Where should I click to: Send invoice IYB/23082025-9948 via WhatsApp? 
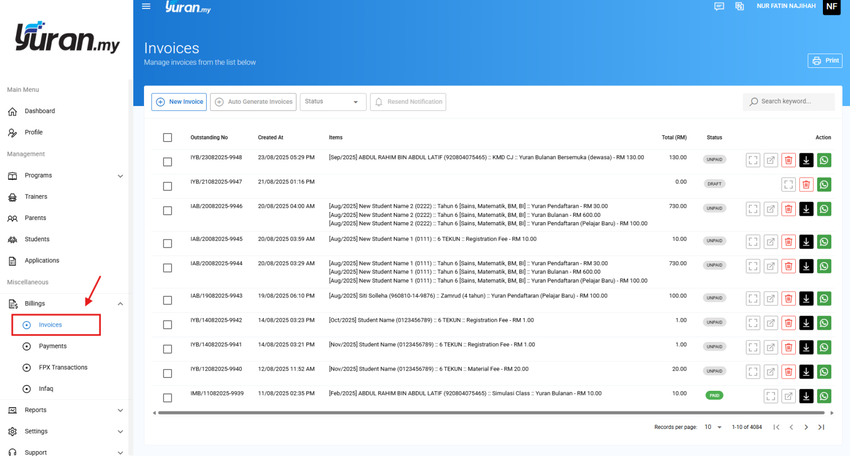824,160
